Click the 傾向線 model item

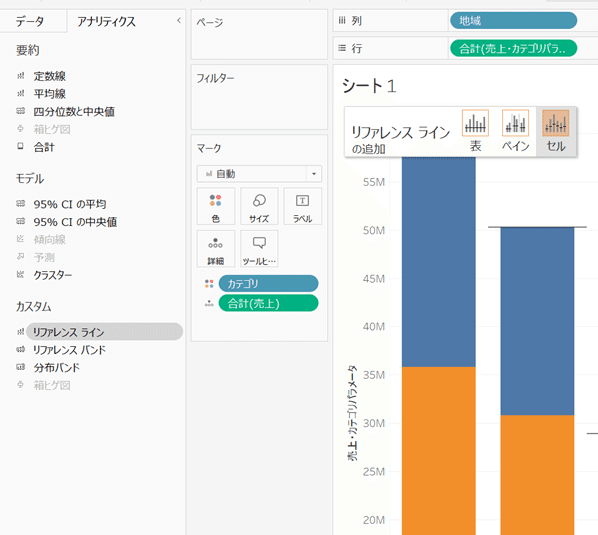[50, 239]
